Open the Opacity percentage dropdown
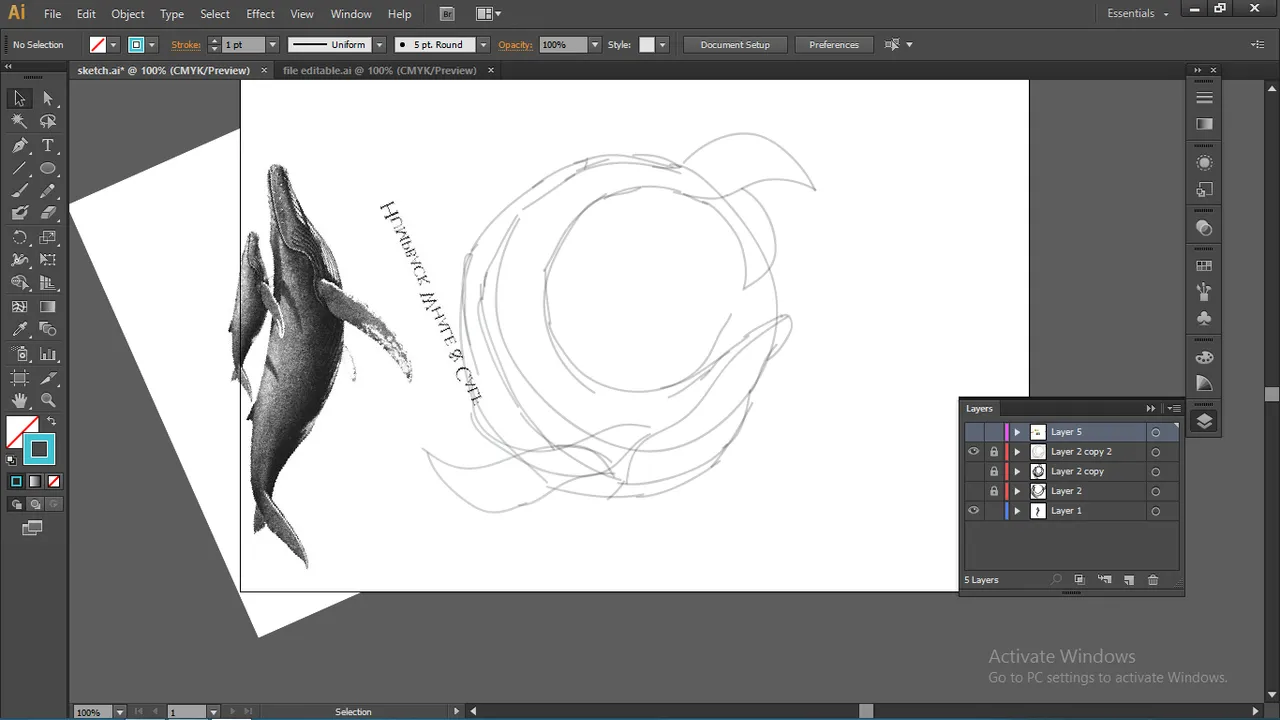This screenshot has height=720, width=1280. pos(595,45)
